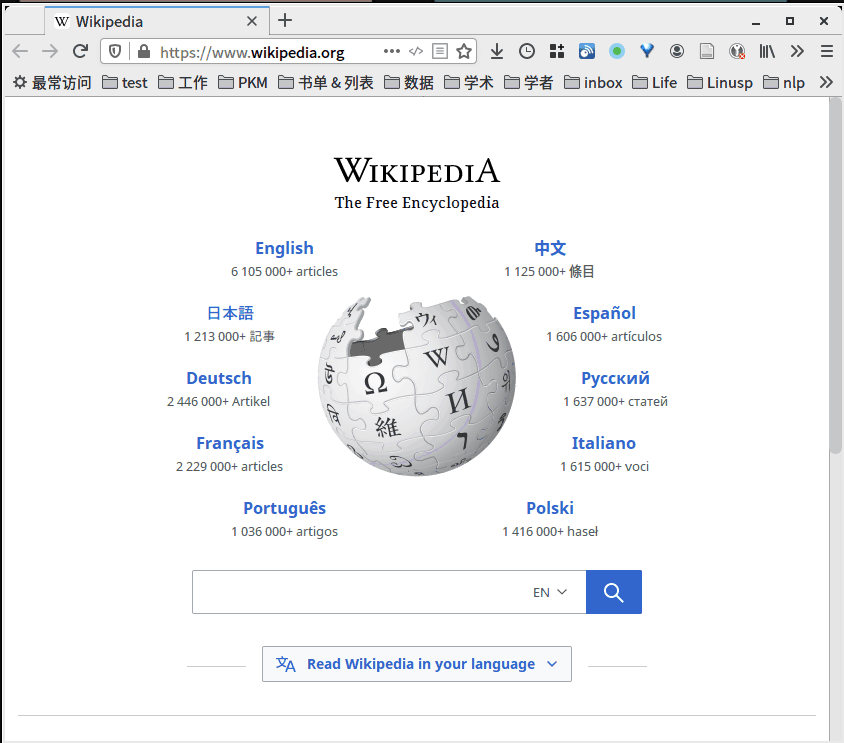Open the Linusp bookmark folder
Viewport: 844px width, 743px height.
point(720,82)
